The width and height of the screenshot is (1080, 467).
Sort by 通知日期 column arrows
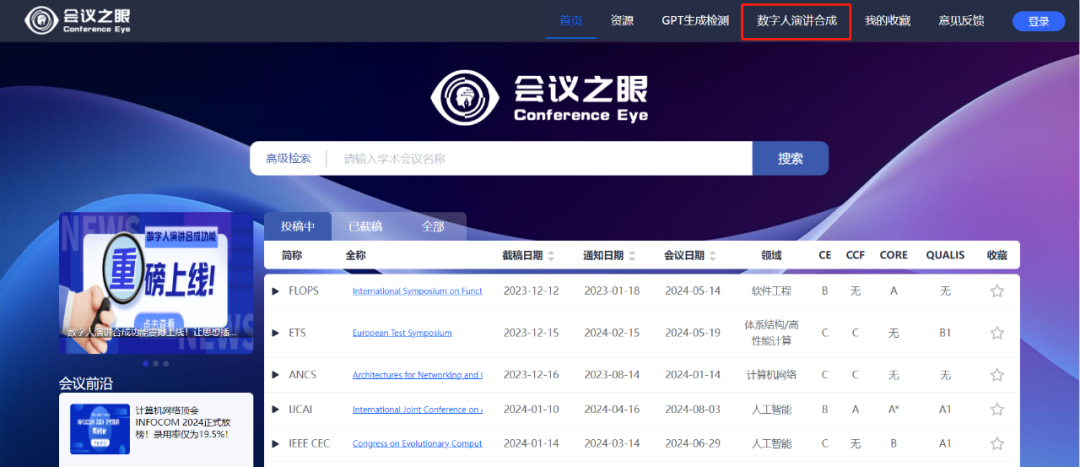(633, 256)
